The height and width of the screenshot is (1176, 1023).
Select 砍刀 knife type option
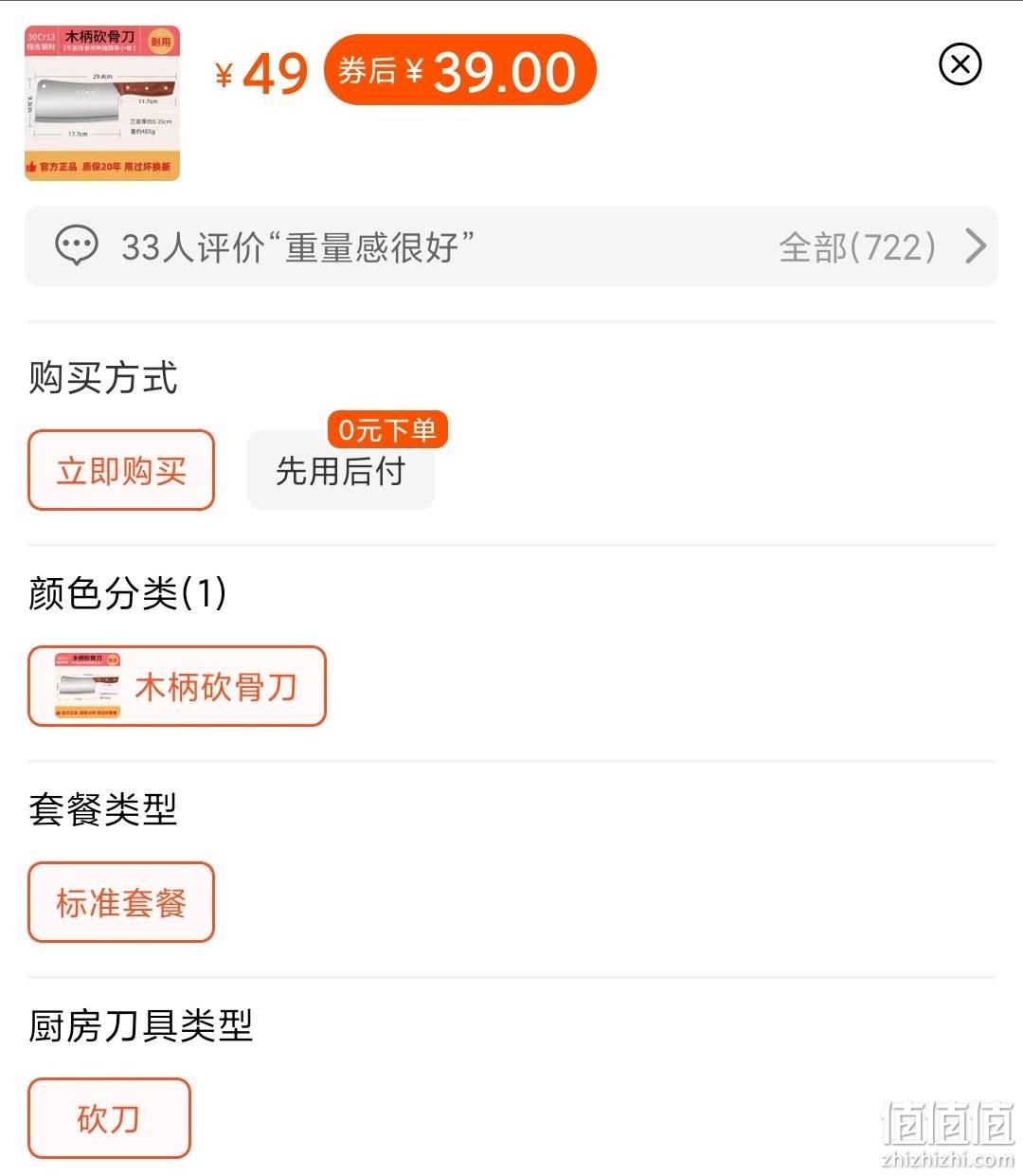point(109,1118)
